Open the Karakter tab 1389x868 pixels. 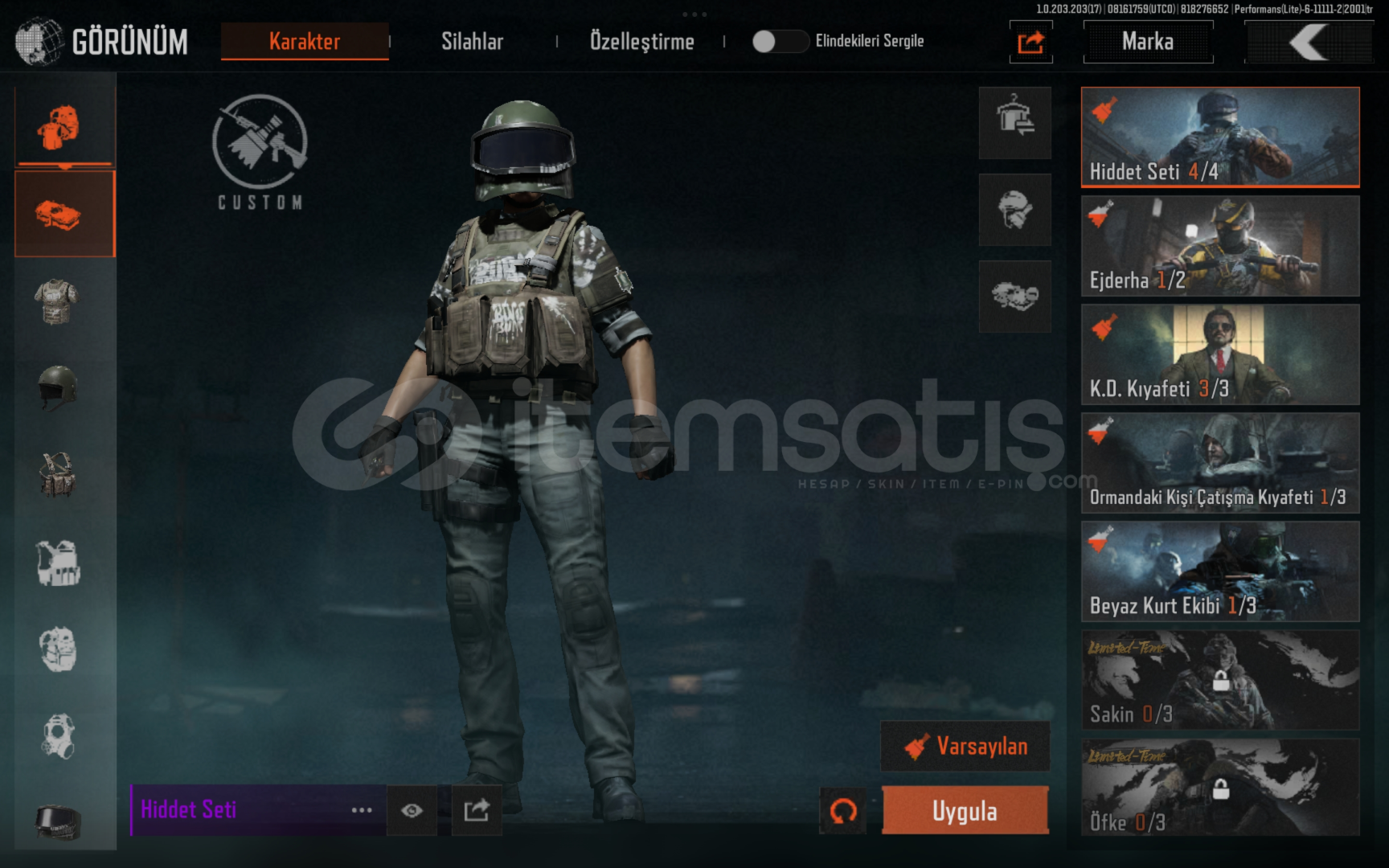(x=305, y=41)
